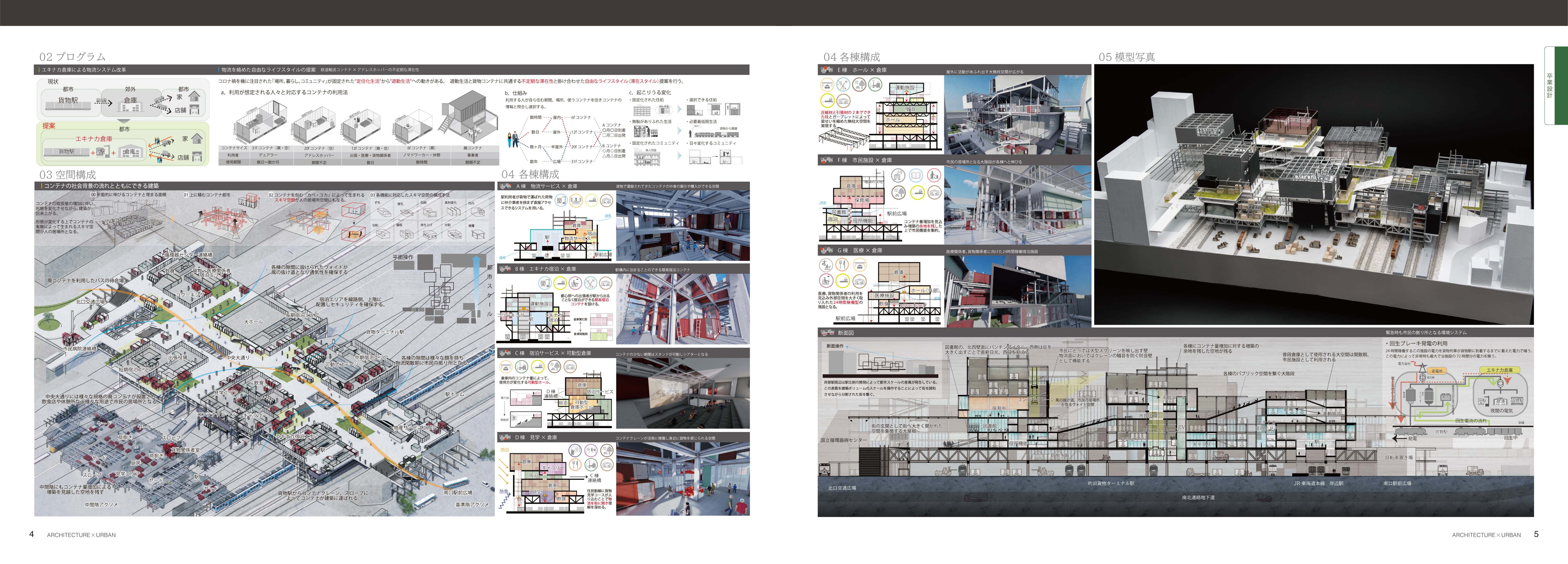Image resolution: width=1568 pixels, height=564 pixels.
Task: Click the "02 プログラム" section heading
Action: click(x=72, y=57)
